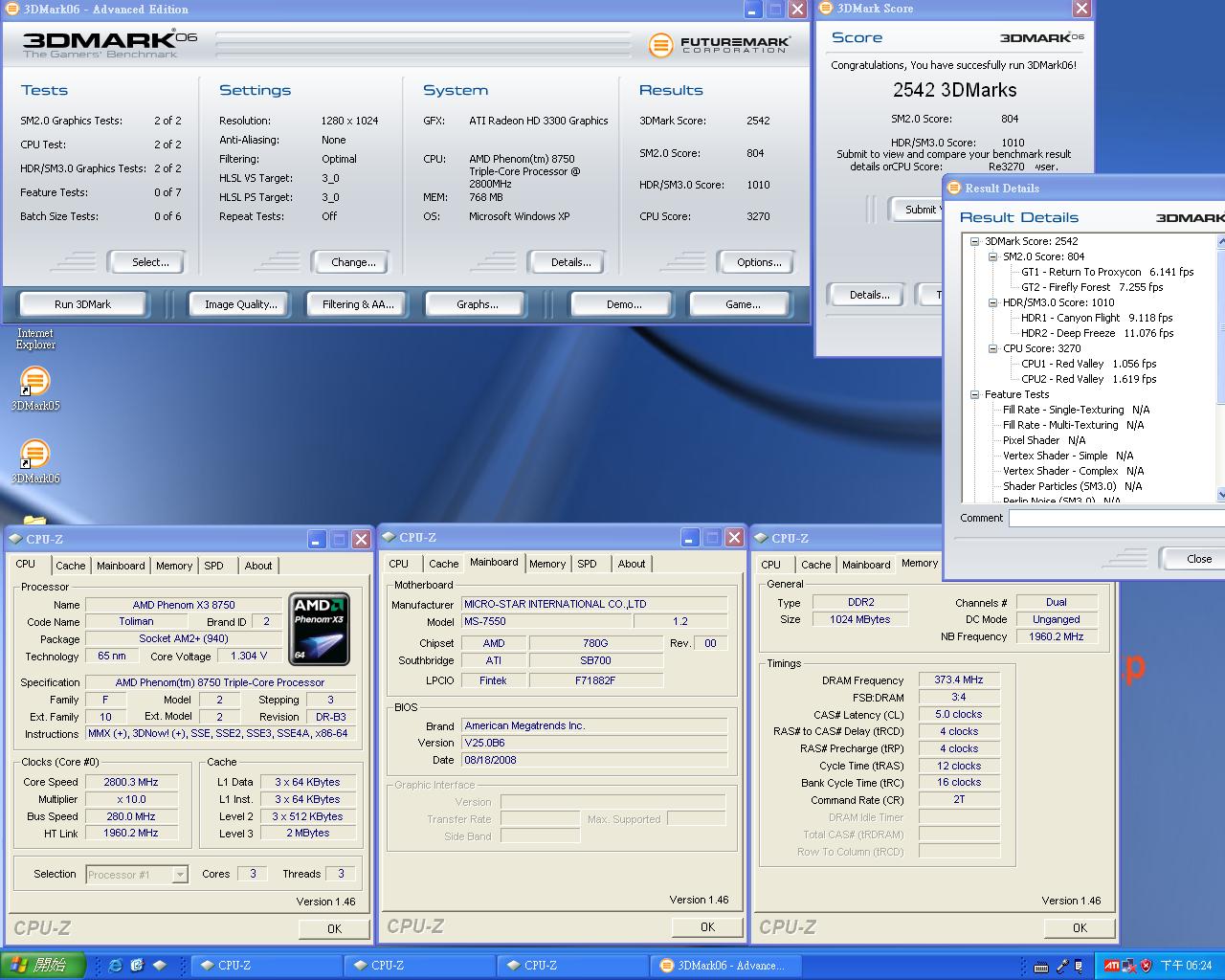This screenshot has width=1225, height=980.
Task: Open the ATI tray icon
Action: (x=1111, y=966)
